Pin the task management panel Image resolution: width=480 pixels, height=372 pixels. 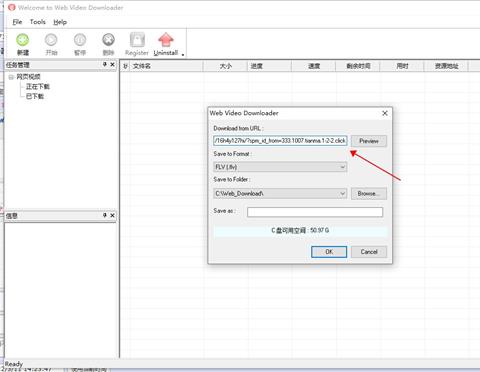105,64
